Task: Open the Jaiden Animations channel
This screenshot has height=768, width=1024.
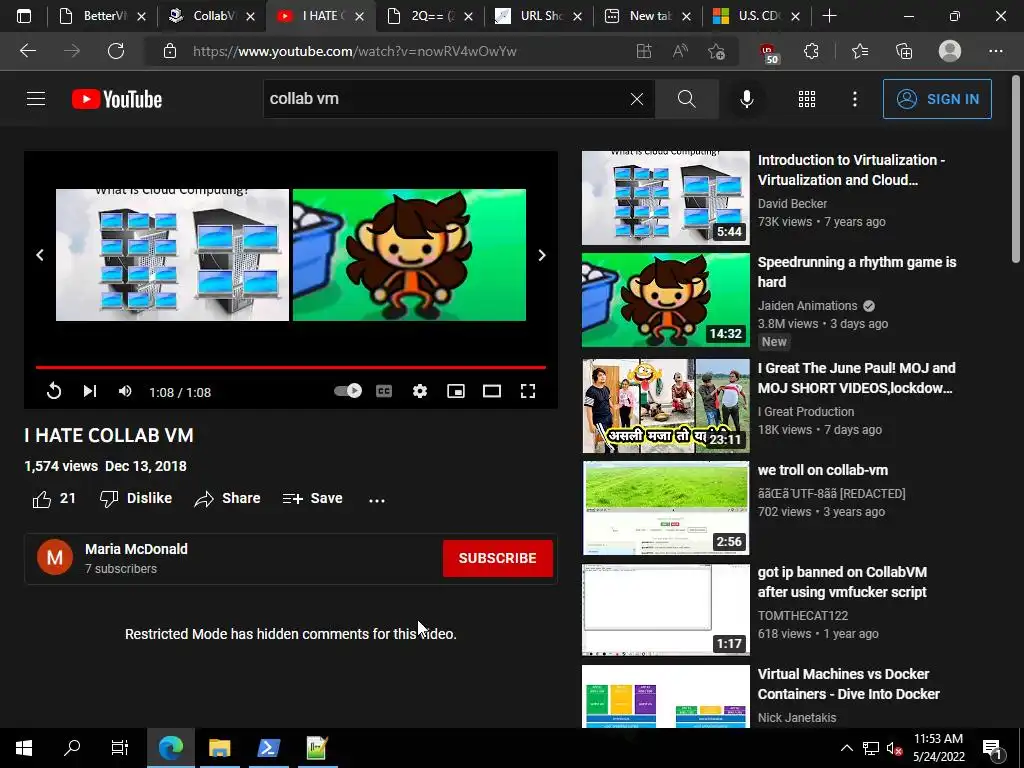Action: (807, 306)
